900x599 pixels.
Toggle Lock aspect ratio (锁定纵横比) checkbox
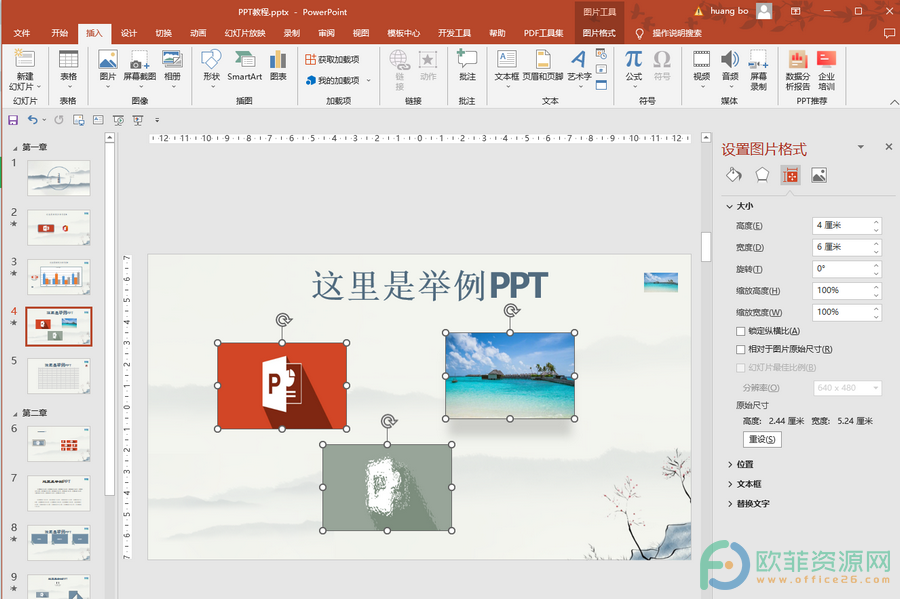[740, 331]
